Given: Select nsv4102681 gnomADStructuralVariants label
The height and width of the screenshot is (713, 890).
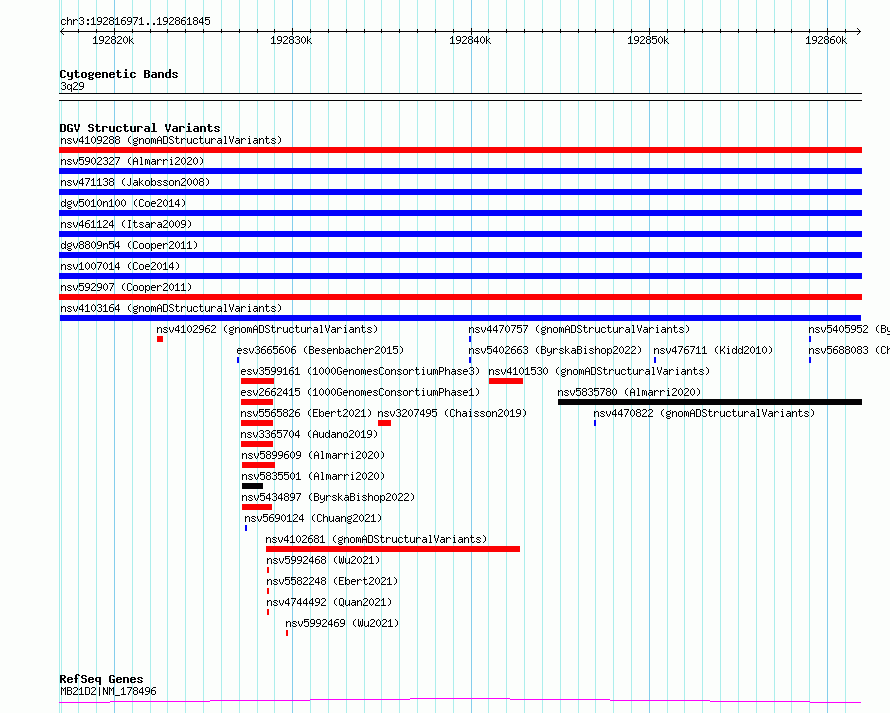Looking at the screenshot, I should [376, 539].
